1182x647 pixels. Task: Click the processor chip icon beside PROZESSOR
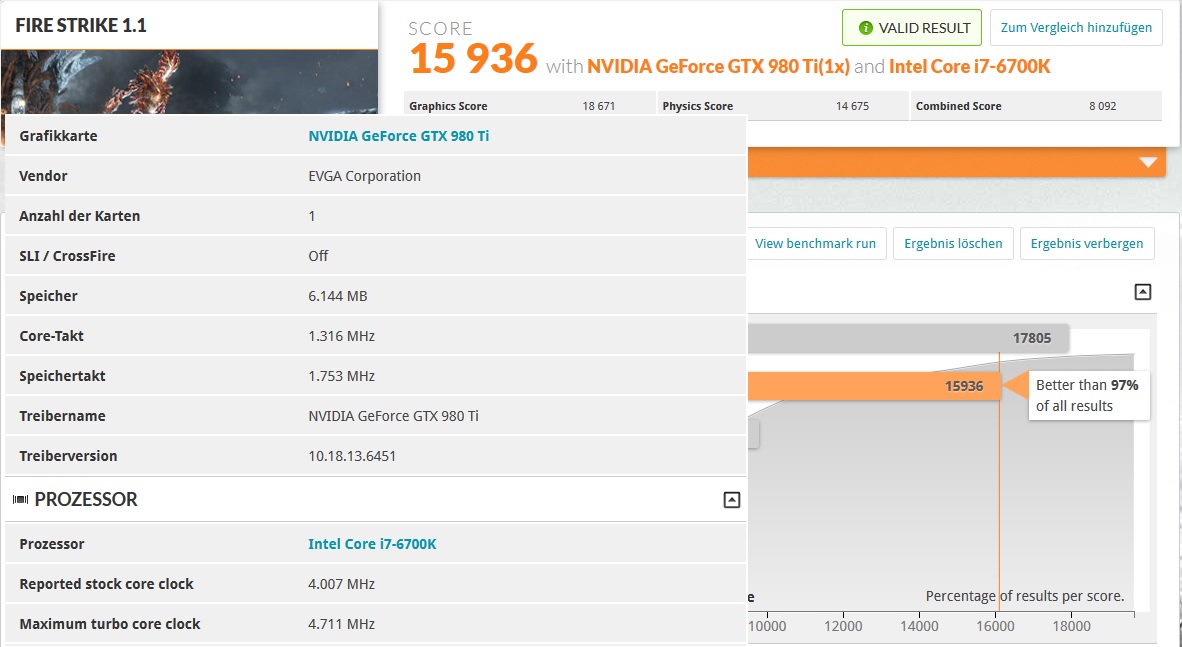click(20, 499)
